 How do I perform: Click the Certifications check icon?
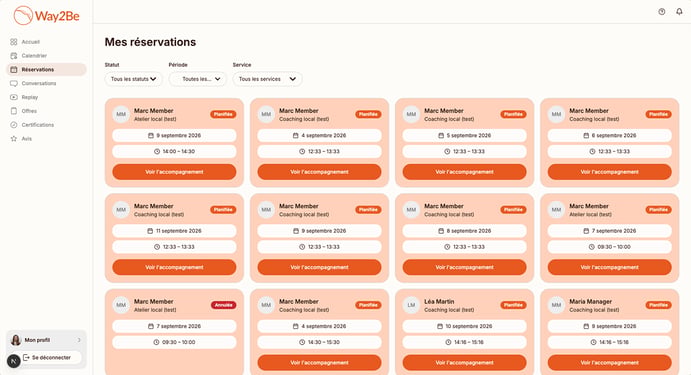(x=14, y=125)
